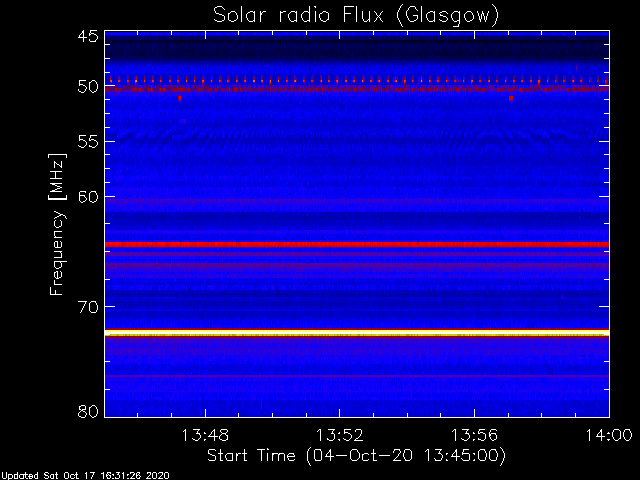Image resolution: width=640 pixels, height=480 pixels.
Task: Click the 14:00 time tick label
Action: coord(609,435)
